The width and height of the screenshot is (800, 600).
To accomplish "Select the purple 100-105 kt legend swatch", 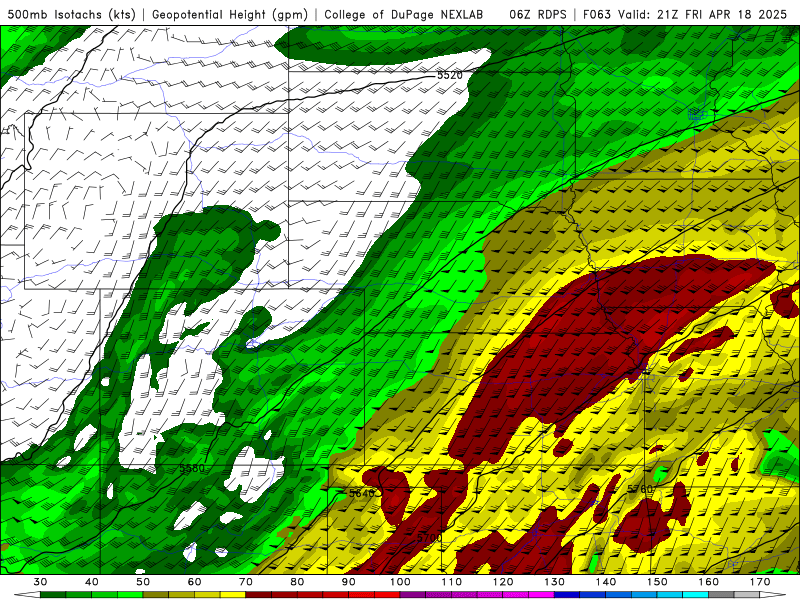I will coord(413,595).
